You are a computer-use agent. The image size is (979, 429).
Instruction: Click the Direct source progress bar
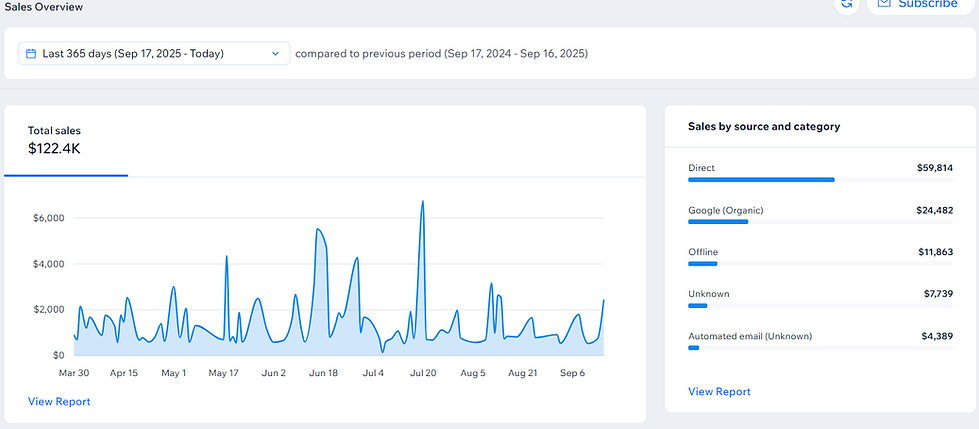820,180
